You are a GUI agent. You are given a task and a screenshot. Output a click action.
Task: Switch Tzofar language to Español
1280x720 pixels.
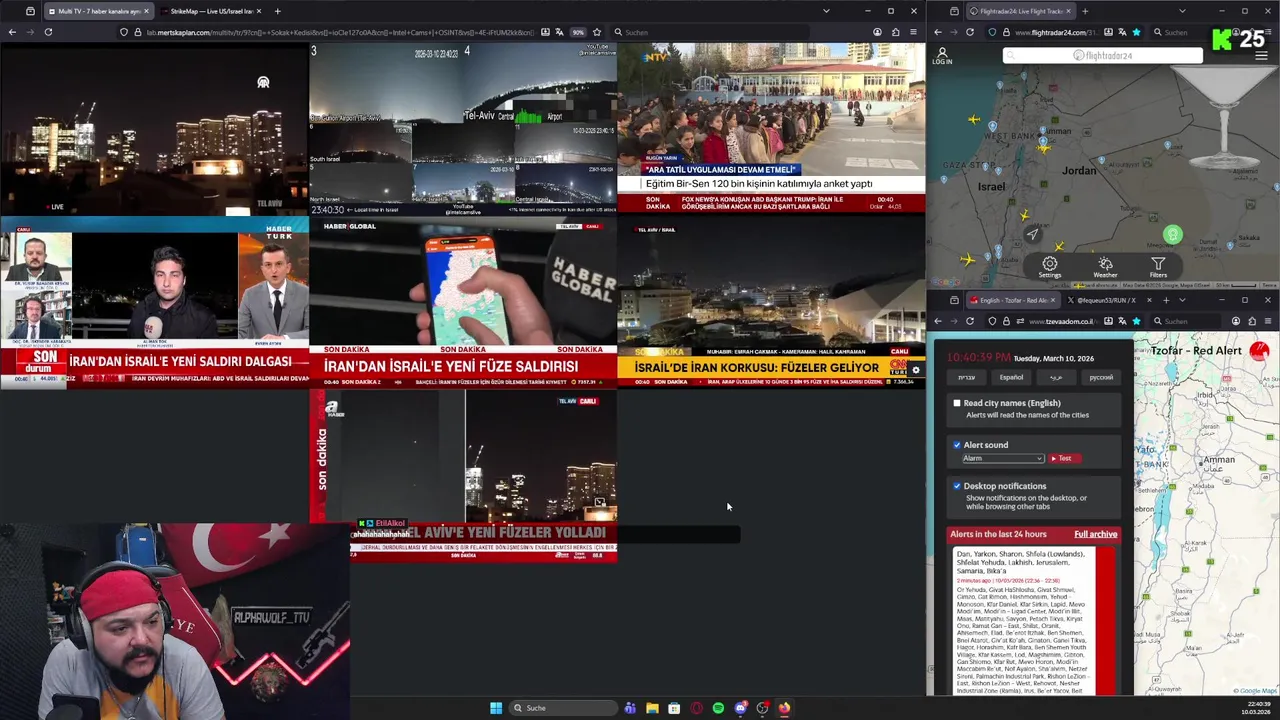coord(1011,377)
